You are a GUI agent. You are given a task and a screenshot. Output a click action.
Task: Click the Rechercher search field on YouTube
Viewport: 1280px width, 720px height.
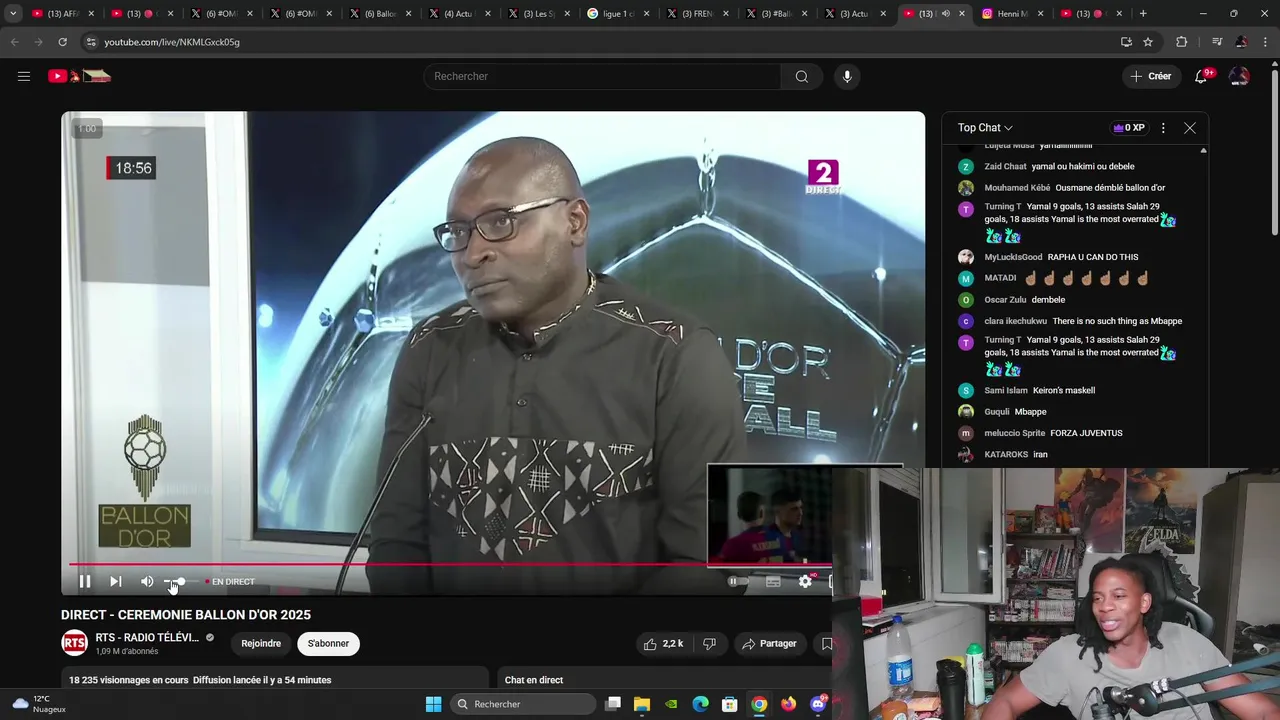pos(602,76)
